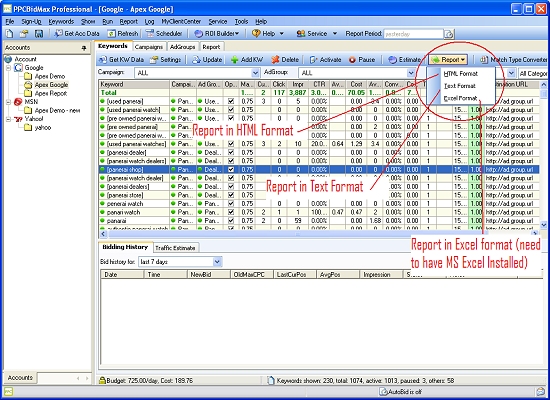This screenshot has height=400, width=550.
Task: Open the MyClientCenter menu
Action: pyautogui.click(x=181, y=21)
